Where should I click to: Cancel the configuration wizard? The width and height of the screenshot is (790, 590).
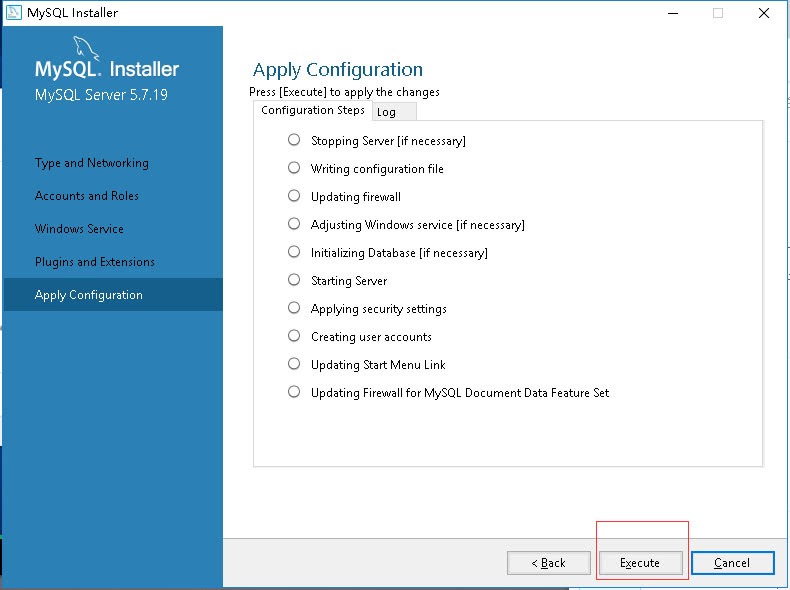coord(732,563)
